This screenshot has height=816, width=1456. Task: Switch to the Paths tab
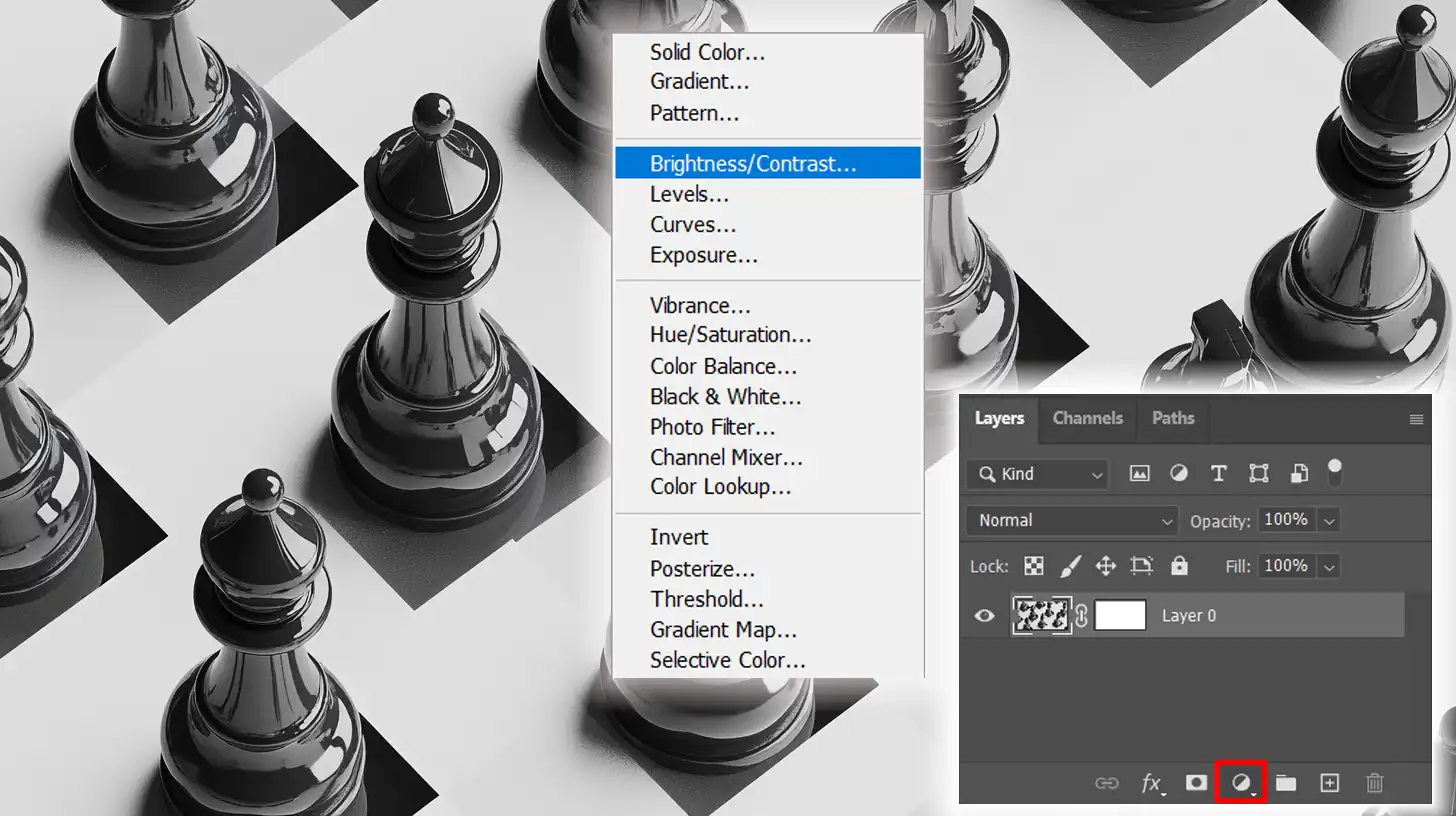(1173, 418)
